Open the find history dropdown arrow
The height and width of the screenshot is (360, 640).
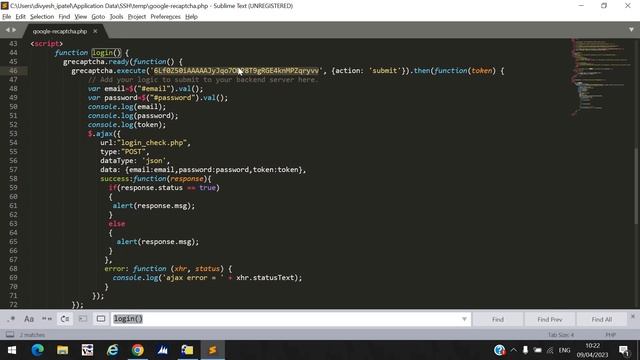point(464,319)
